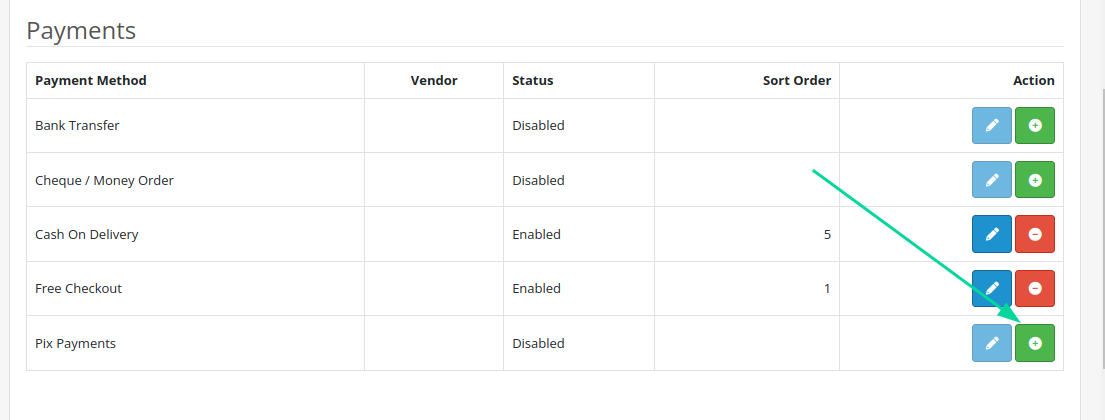The image size is (1105, 420).
Task: Install the Cheque / Money Order extension
Action: pyautogui.click(x=1035, y=180)
